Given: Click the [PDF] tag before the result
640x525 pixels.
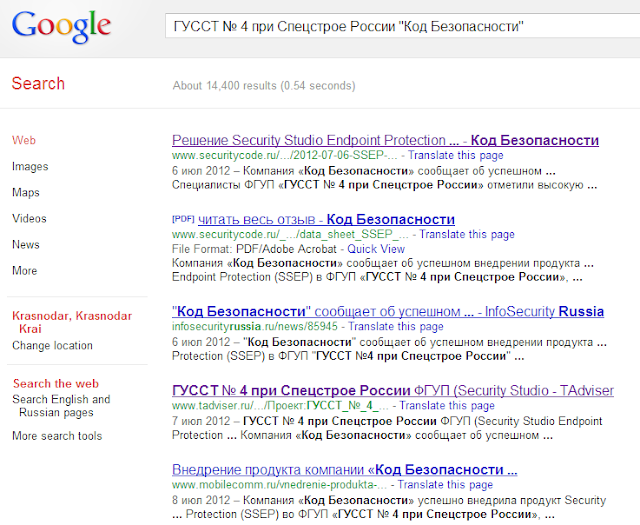Looking at the screenshot, I should 183,219.
